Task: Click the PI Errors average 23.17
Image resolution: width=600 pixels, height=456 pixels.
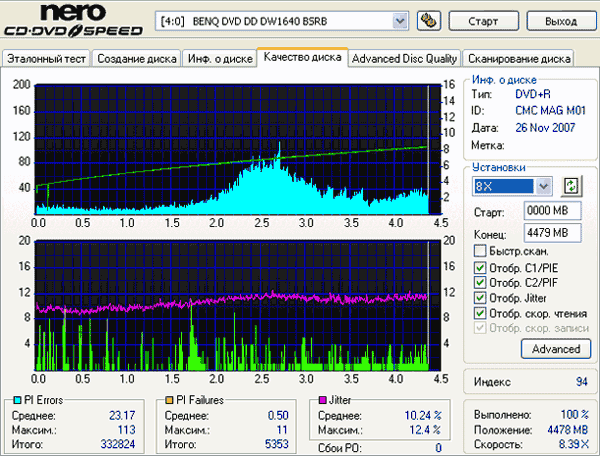Action: pyautogui.click(x=122, y=415)
